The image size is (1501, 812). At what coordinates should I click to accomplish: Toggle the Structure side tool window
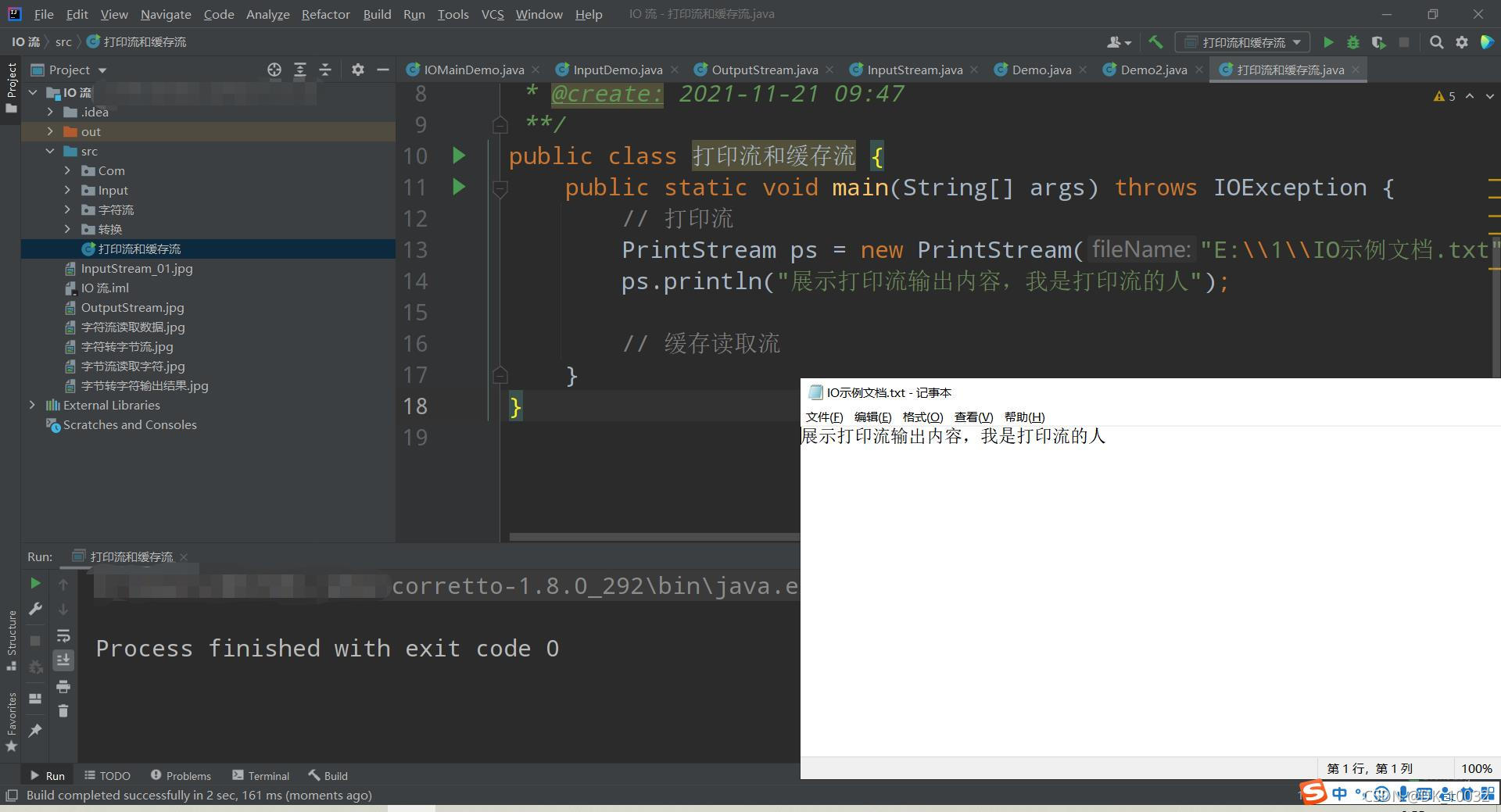pos(11,639)
